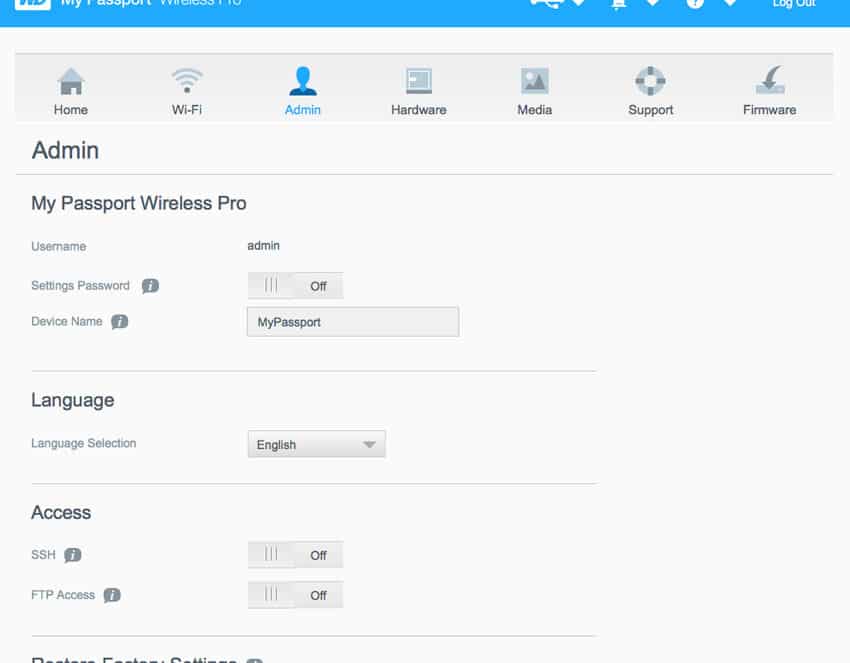Open the Hardware section
The height and width of the screenshot is (663, 850).
point(418,91)
